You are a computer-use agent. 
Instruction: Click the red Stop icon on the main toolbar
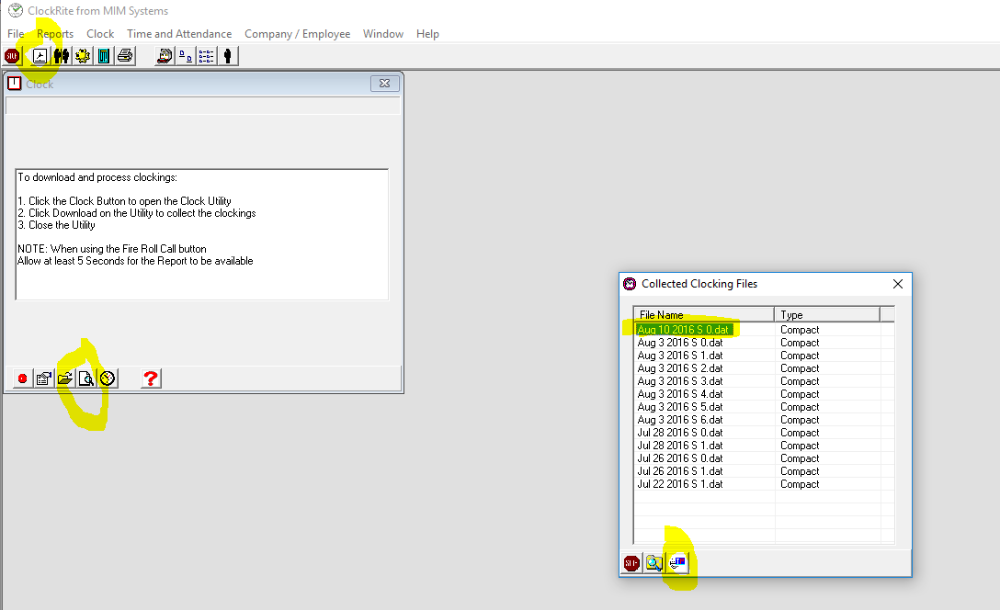[11, 55]
